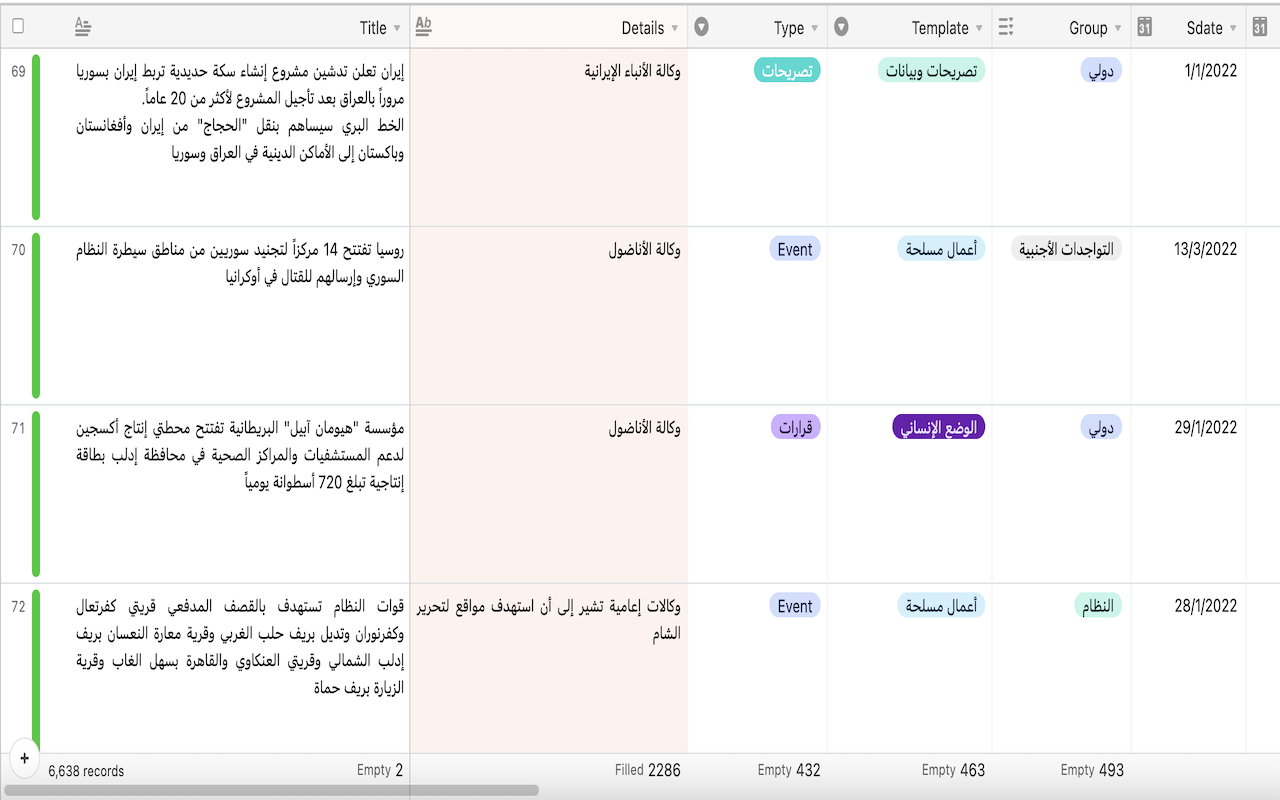Expand the Template column options menu
Image resolution: width=1280 pixels, height=800 pixels.
(979, 28)
